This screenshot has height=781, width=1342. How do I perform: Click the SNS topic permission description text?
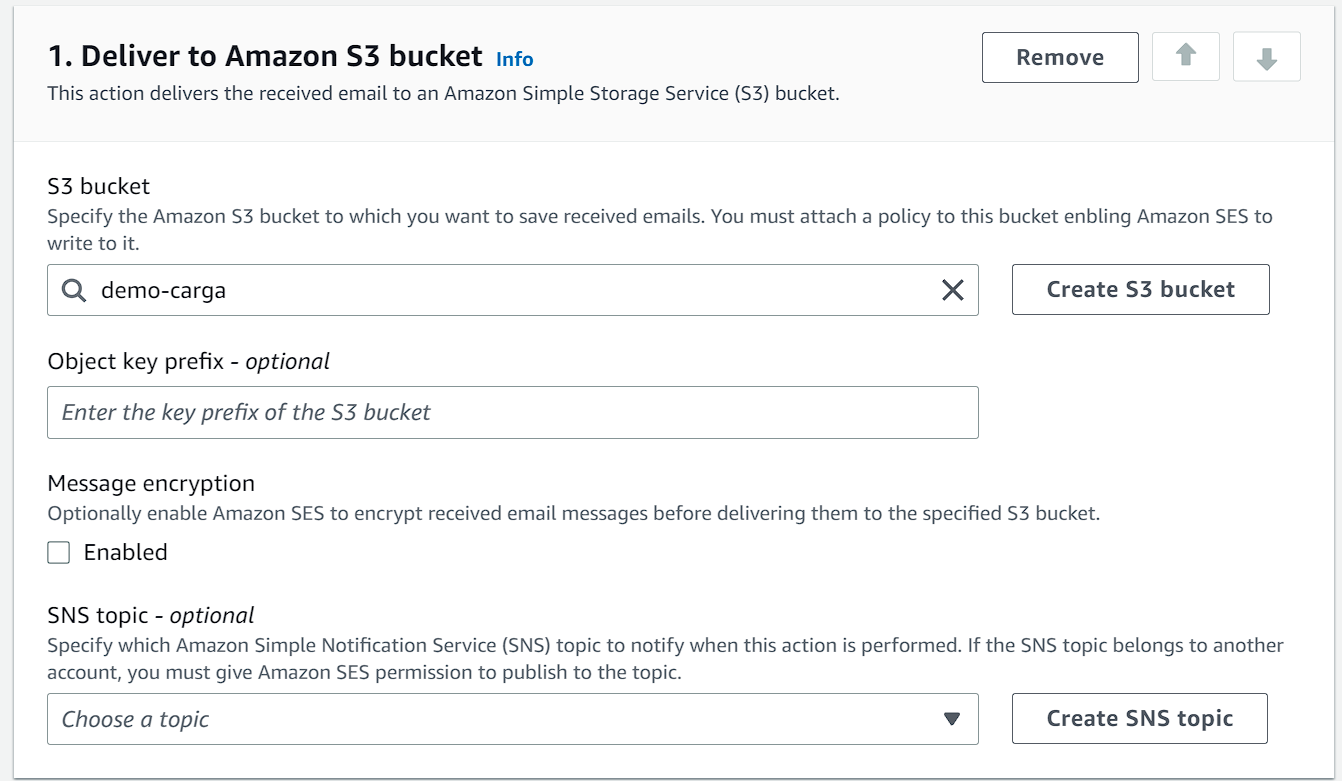click(x=665, y=659)
